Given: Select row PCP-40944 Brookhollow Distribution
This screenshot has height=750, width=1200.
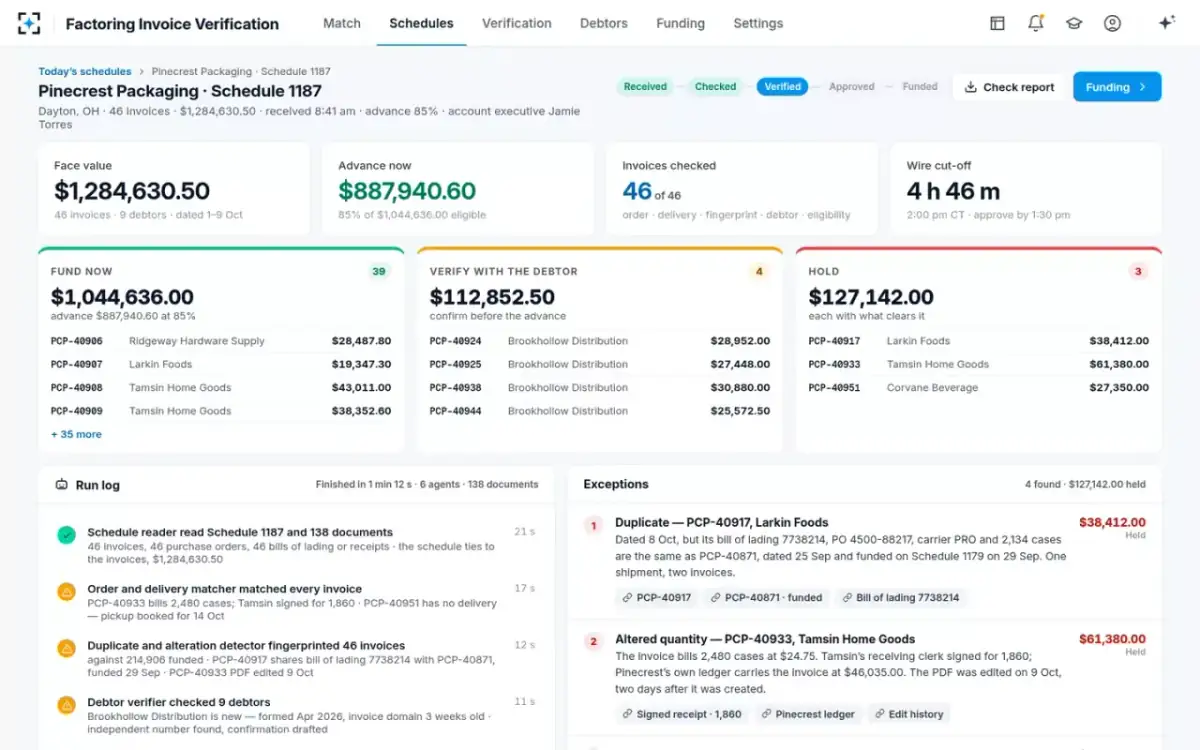Looking at the screenshot, I should click(600, 411).
